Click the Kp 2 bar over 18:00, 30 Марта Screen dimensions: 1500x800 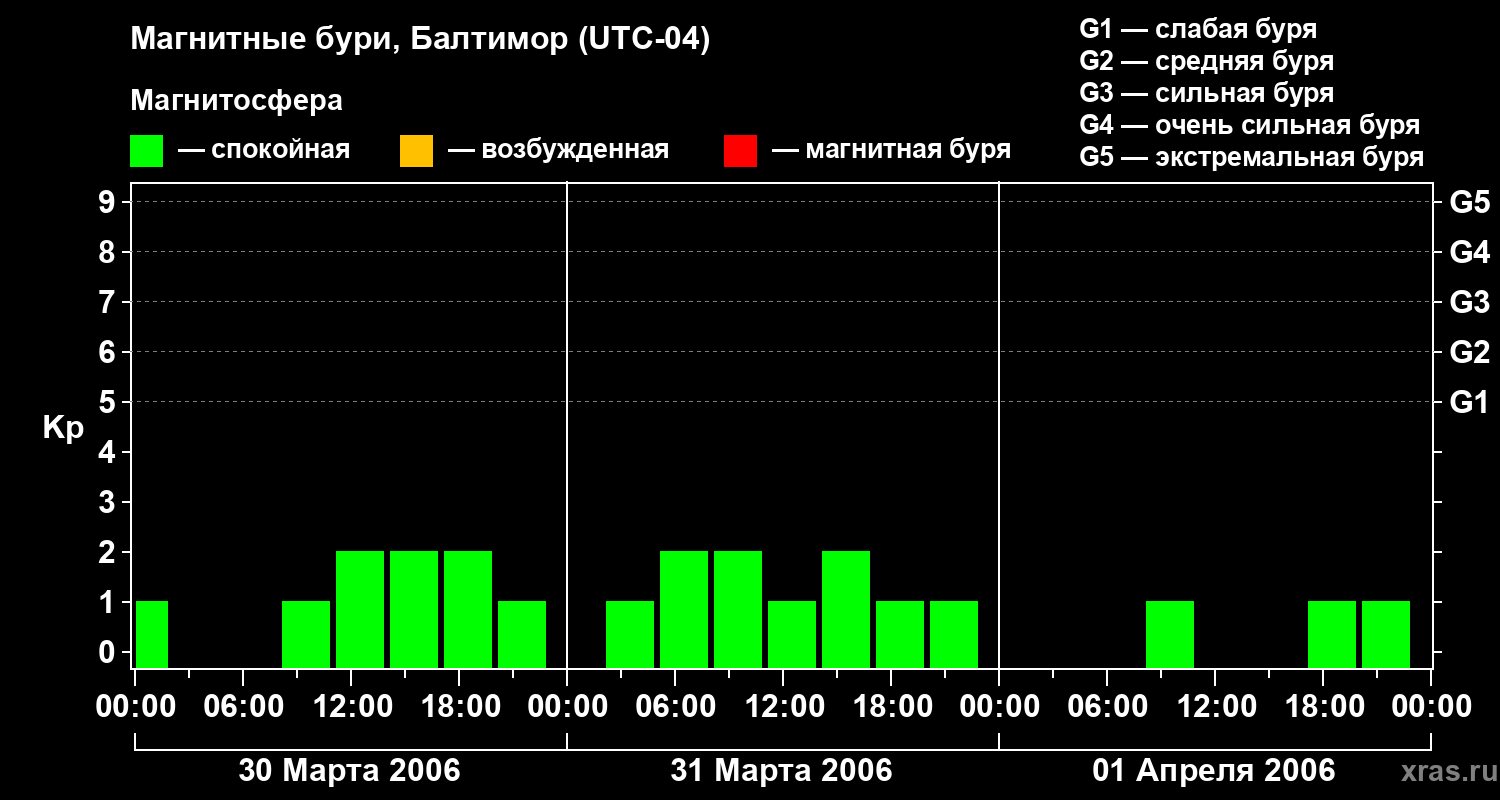tap(468, 609)
